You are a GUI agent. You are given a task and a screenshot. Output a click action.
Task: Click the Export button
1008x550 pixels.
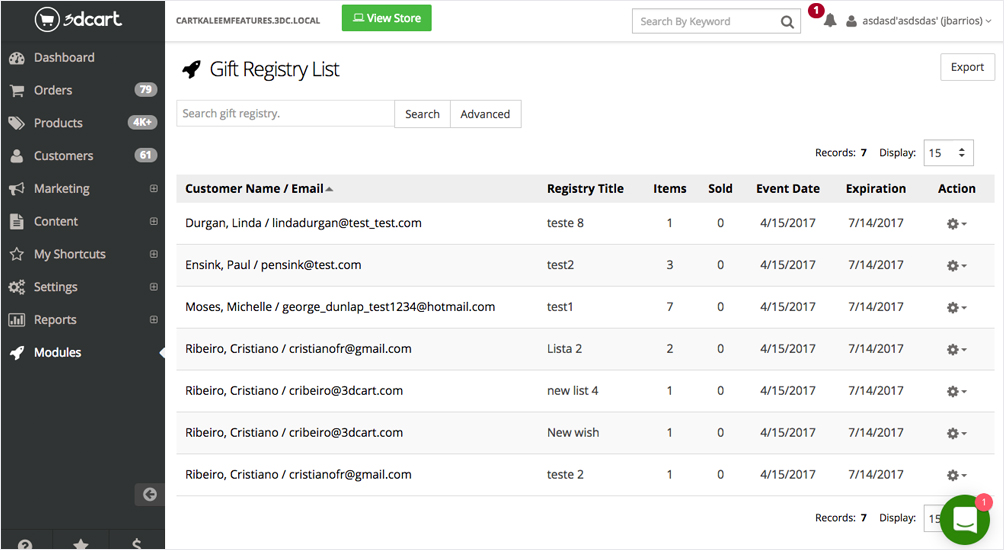(x=967, y=67)
